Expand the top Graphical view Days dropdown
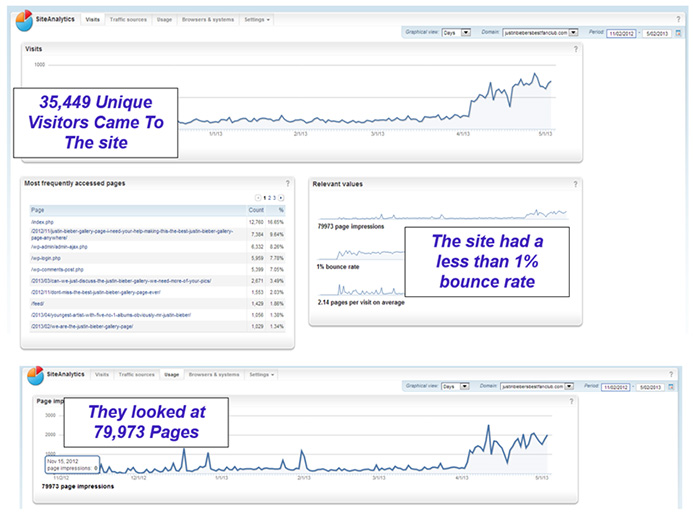Viewport: 693px width, 516px height. pos(455,33)
